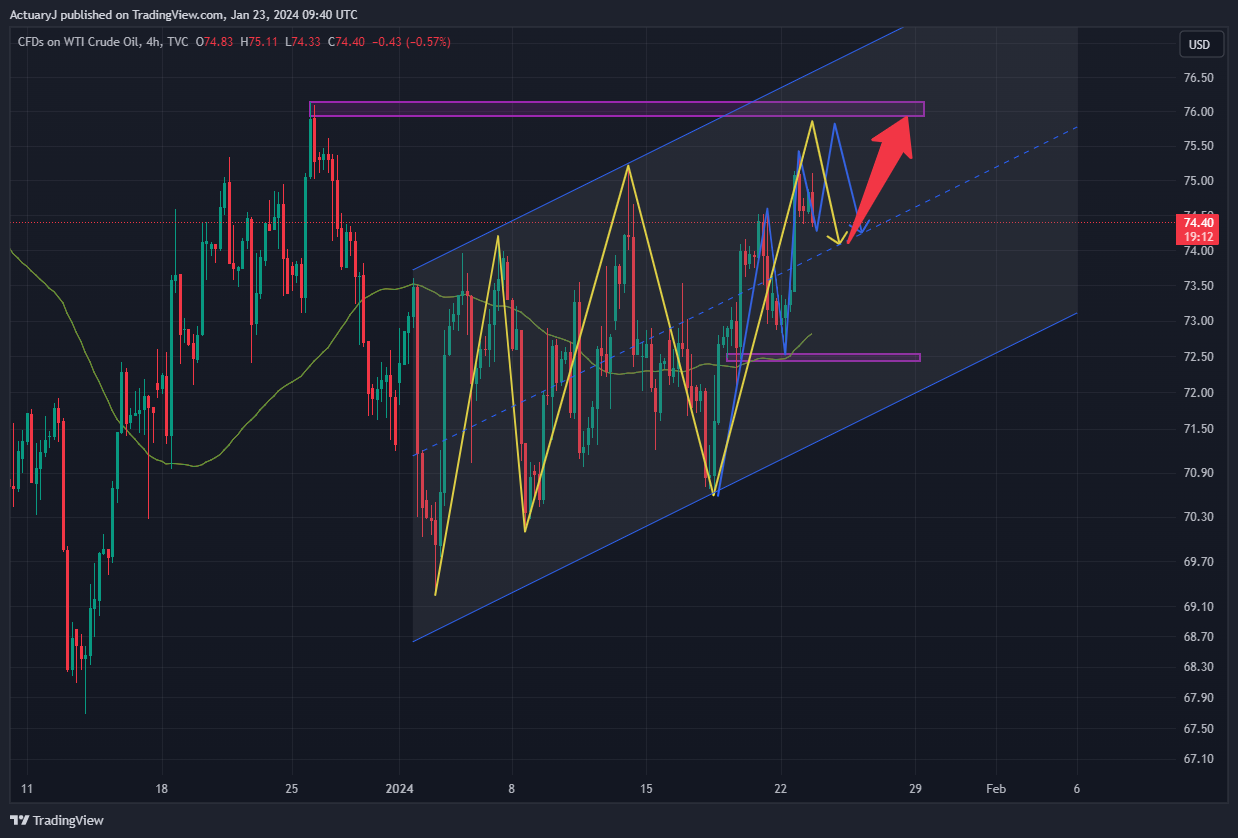The image size is (1238, 838).
Task: Click the date label 22 on time axis
Action: click(781, 789)
